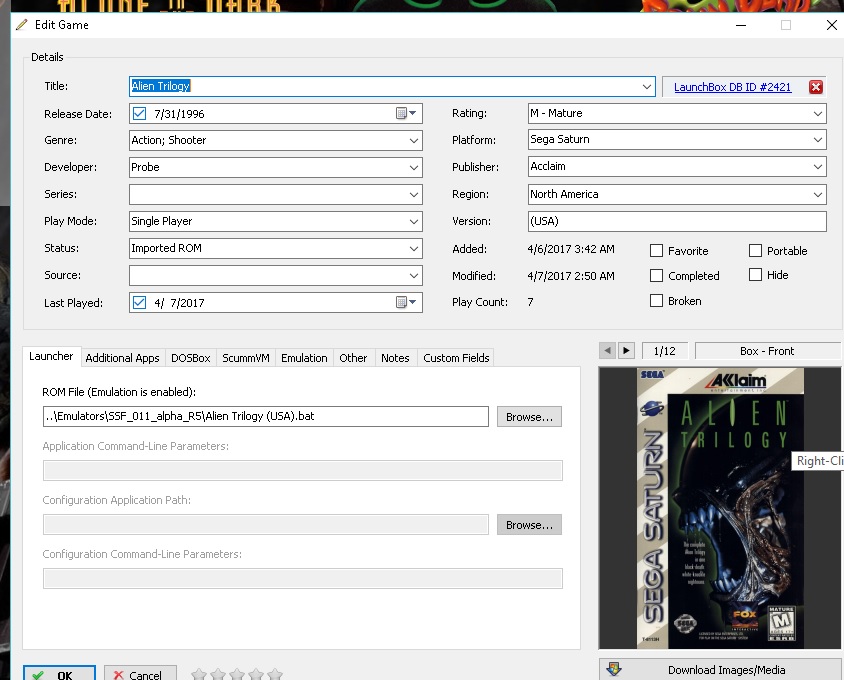Open the Publisher dropdown
Image resolution: width=844 pixels, height=680 pixels.
(818, 167)
